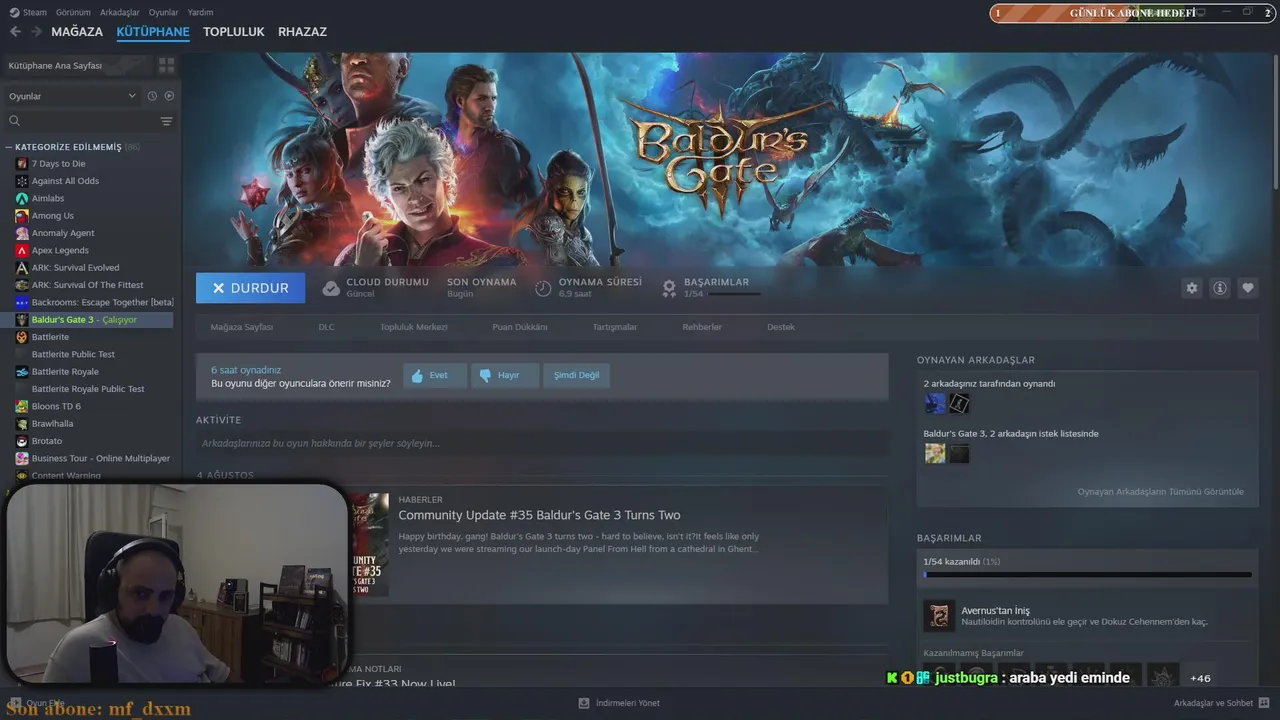Go to TOPLULUK tab
The height and width of the screenshot is (720, 1280).
(234, 32)
